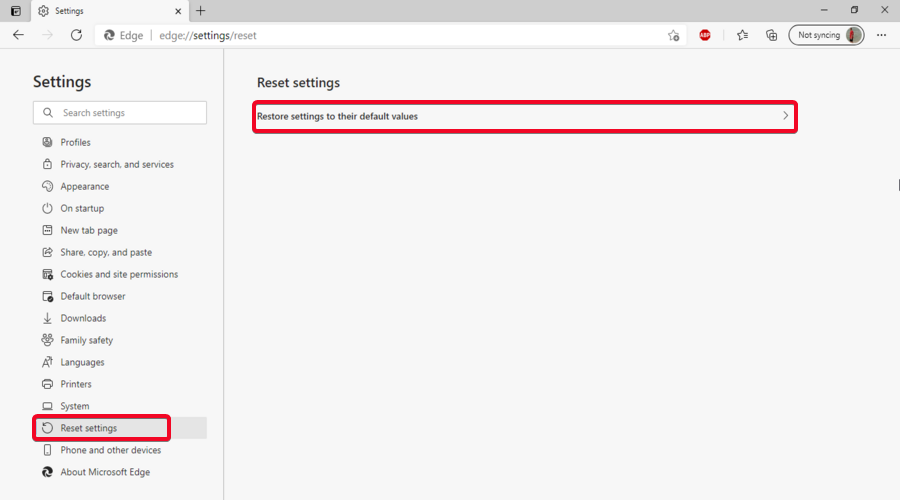The image size is (900, 500).
Task: Select the Downloads settings section
Action: pyautogui.click(x=82, y=318)
